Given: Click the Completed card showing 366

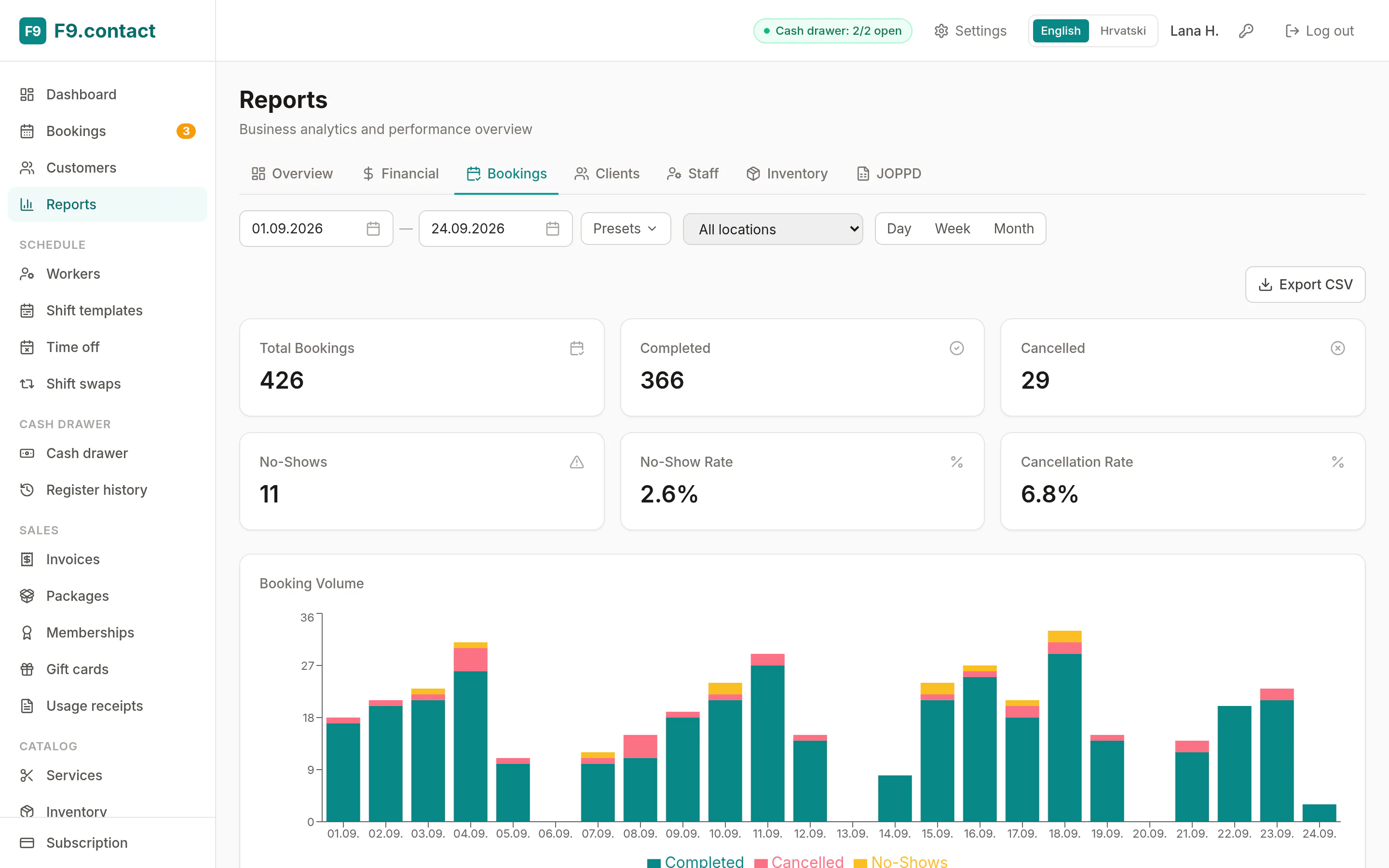Looking at the screenshot, I should (803, 367).
